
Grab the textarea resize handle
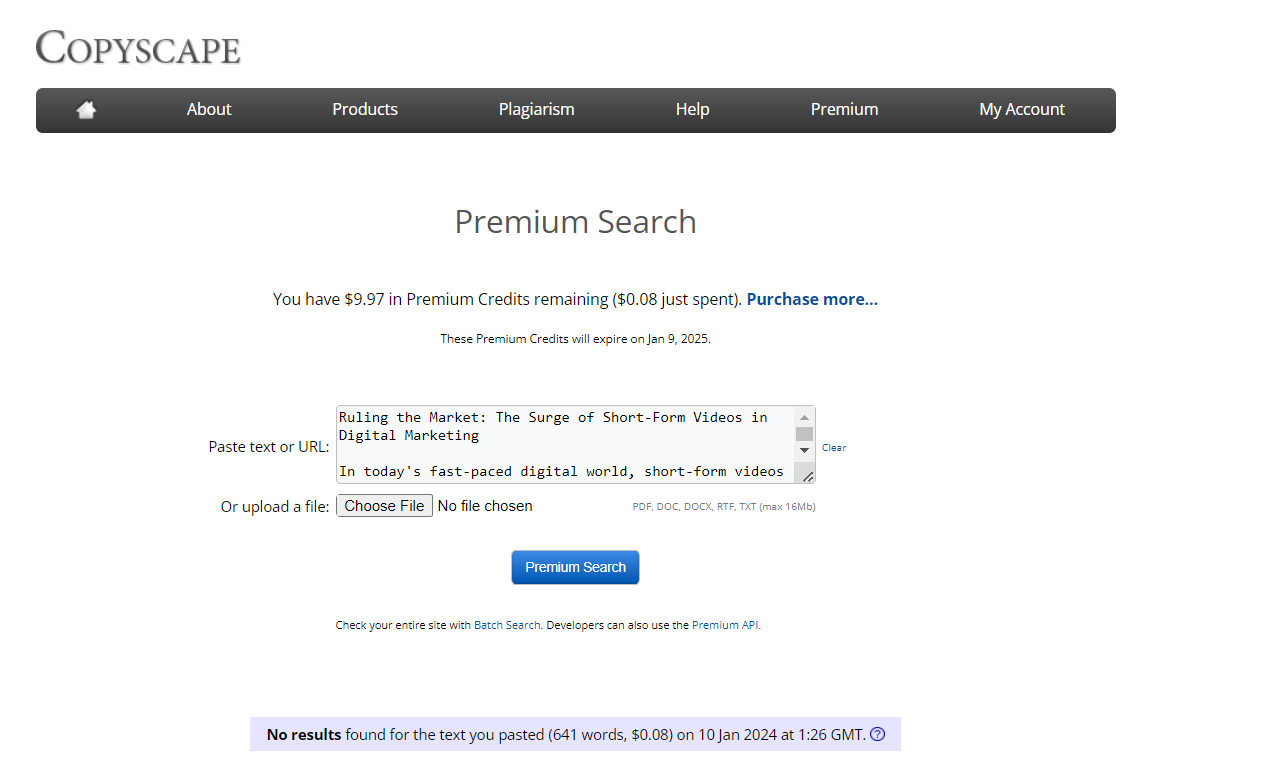point(807,476)
